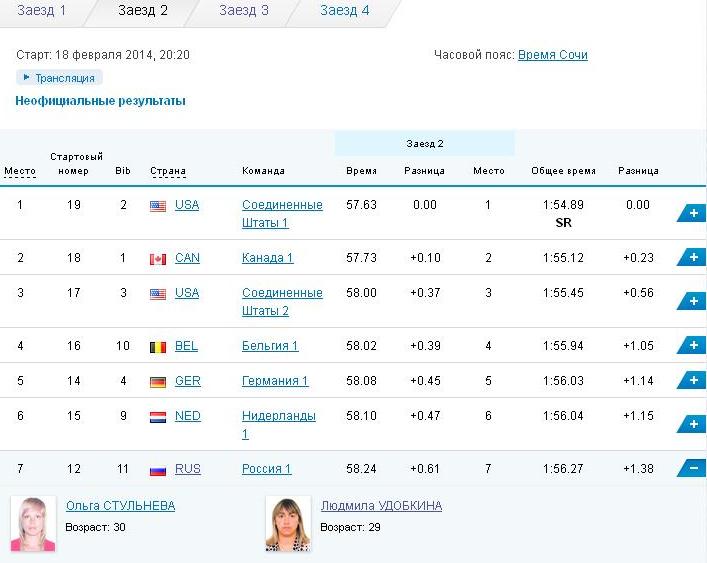Expand the Германия 1 team details
Screen dimensions: 707x563
click(x=692, y=380)
